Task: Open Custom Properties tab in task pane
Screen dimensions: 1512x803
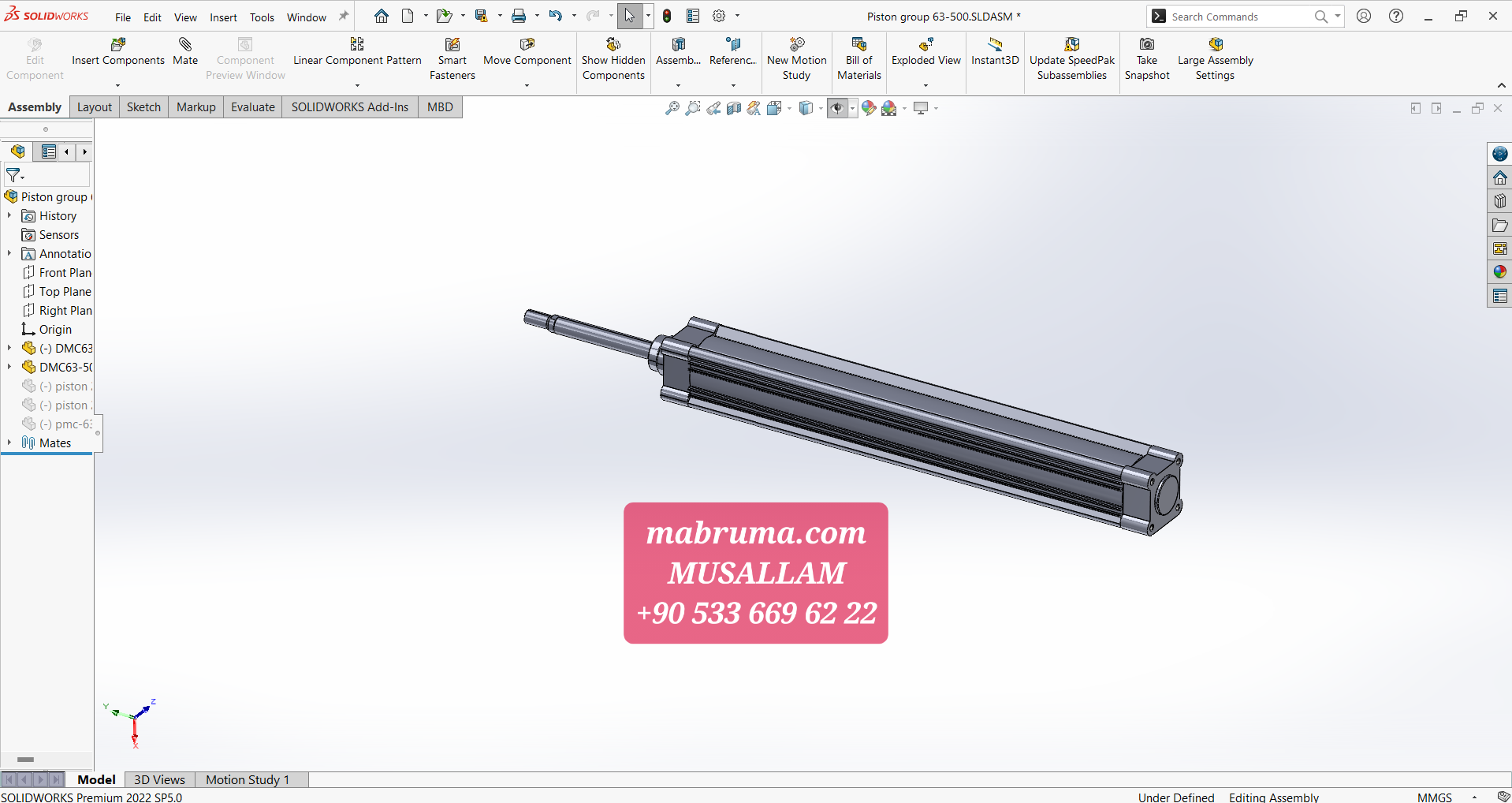Action: pyautogui.click(x=1499, y=297)
